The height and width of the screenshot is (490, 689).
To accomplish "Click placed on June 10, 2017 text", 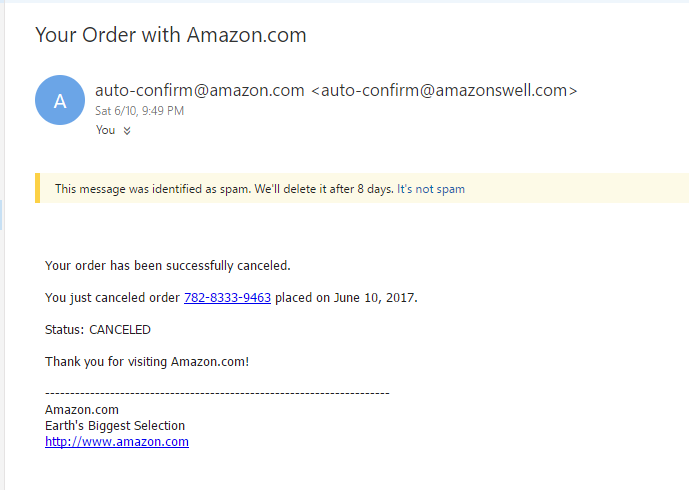I will click(346, 297).
